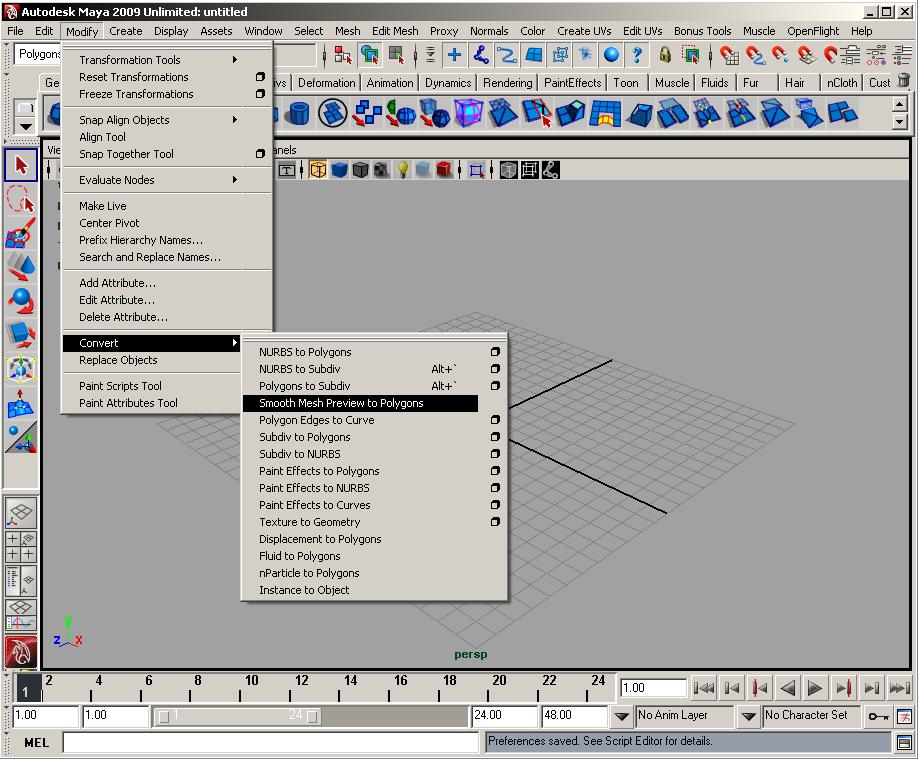The height and width of the screenshot is (759, 918).
Task: Toggle textured red cube display
Action: (444, 170)
